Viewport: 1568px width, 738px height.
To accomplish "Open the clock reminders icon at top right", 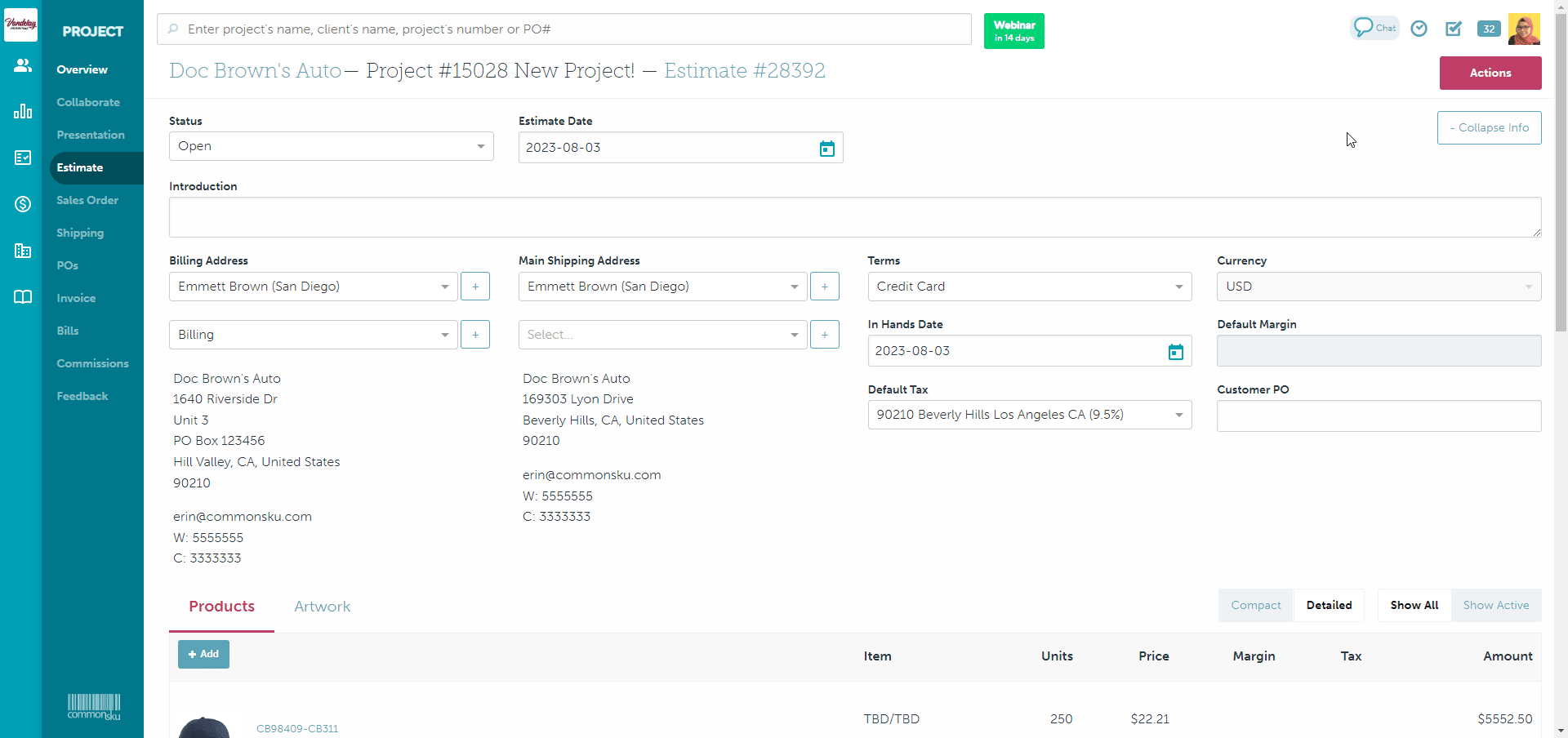I will pos(1419,28).
